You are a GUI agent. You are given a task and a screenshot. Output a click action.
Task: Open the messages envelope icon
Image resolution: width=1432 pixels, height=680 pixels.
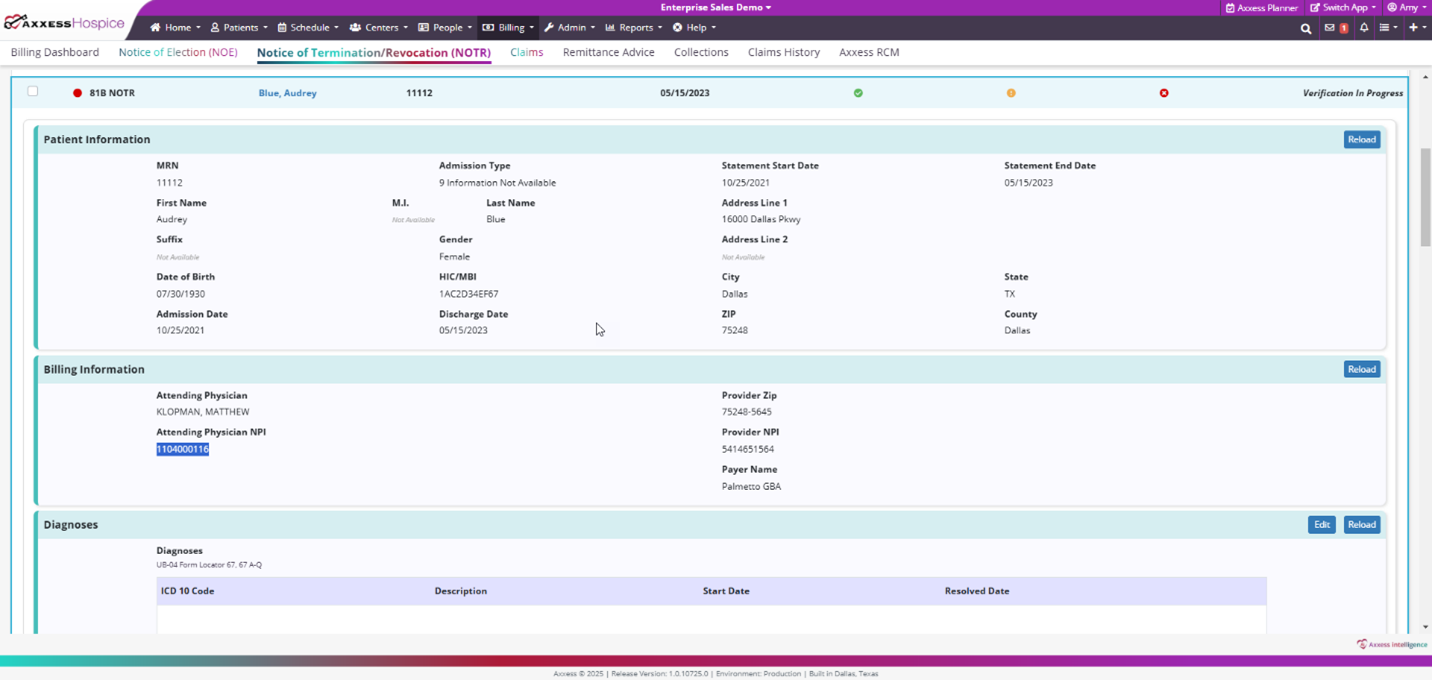[1329, 28]
